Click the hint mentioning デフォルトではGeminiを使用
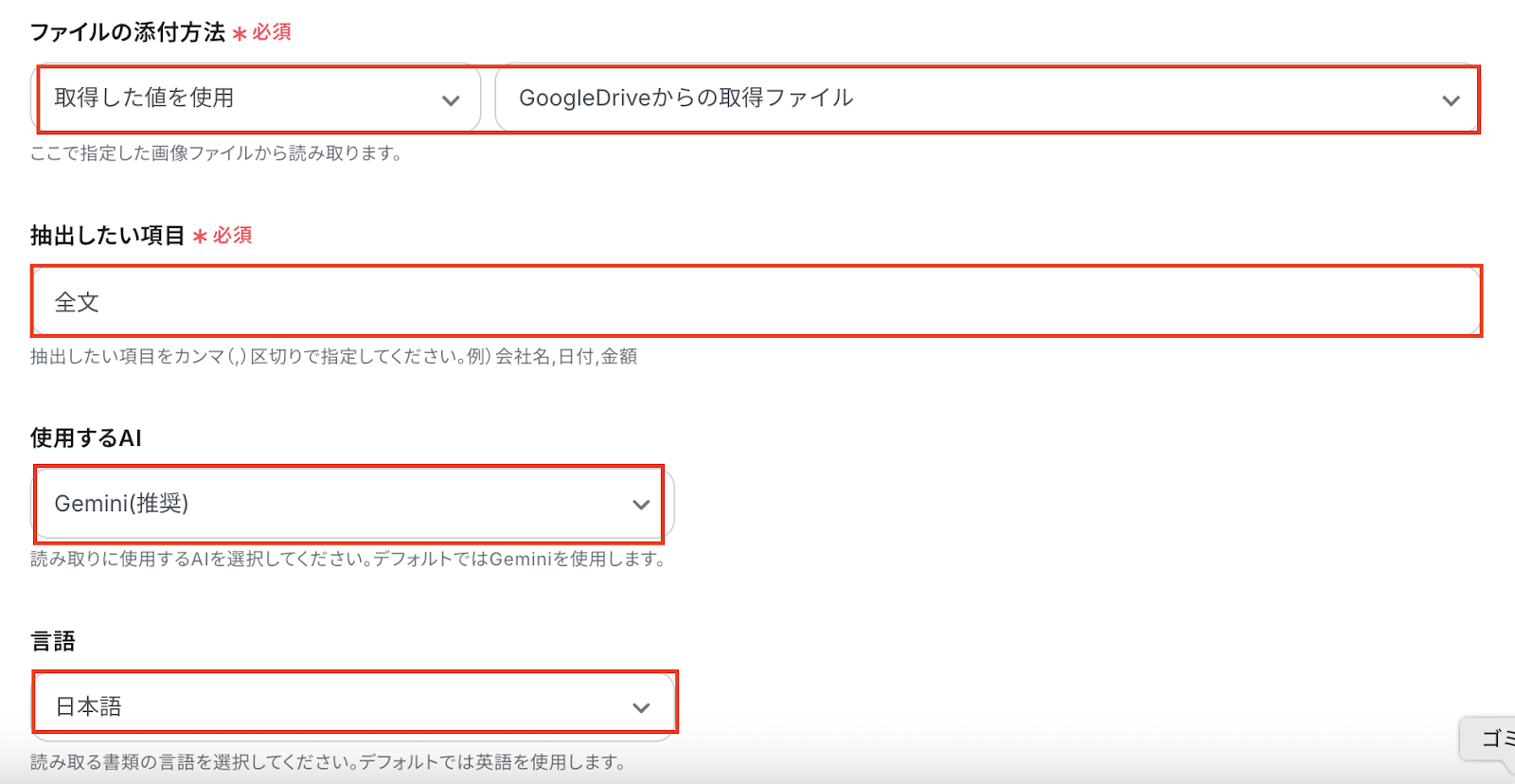Viewport: 1515px width, 784px height. click(348, 560)
